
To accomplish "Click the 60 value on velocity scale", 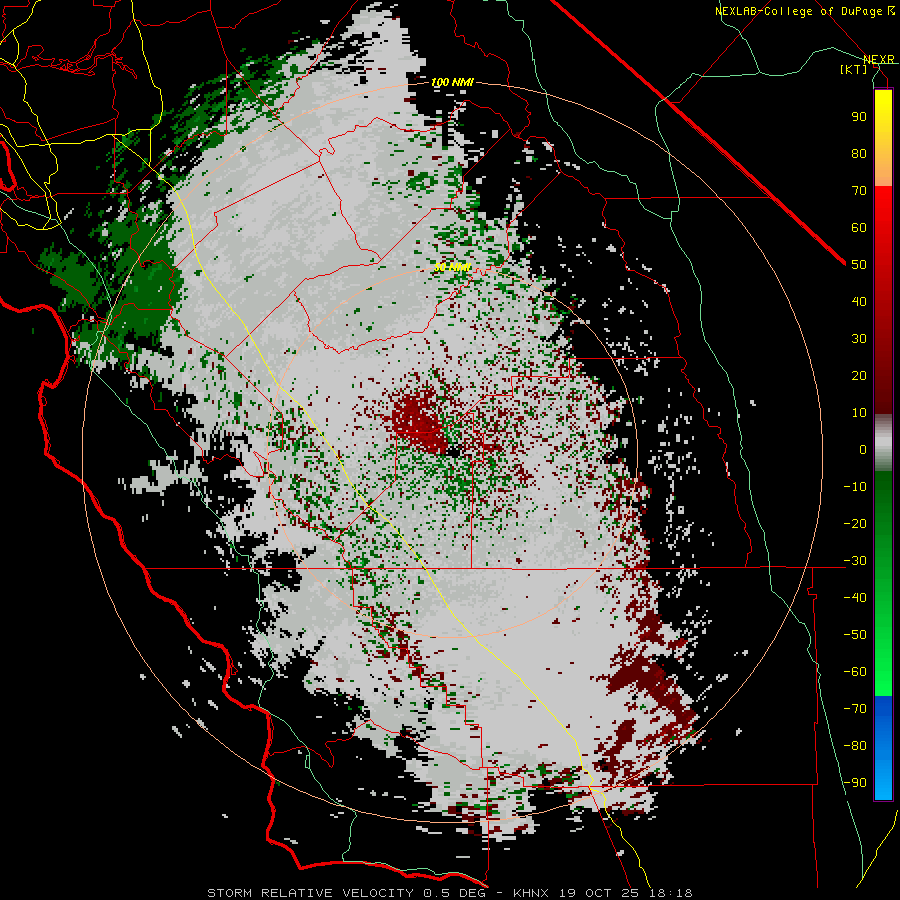I will coord(859,228).
